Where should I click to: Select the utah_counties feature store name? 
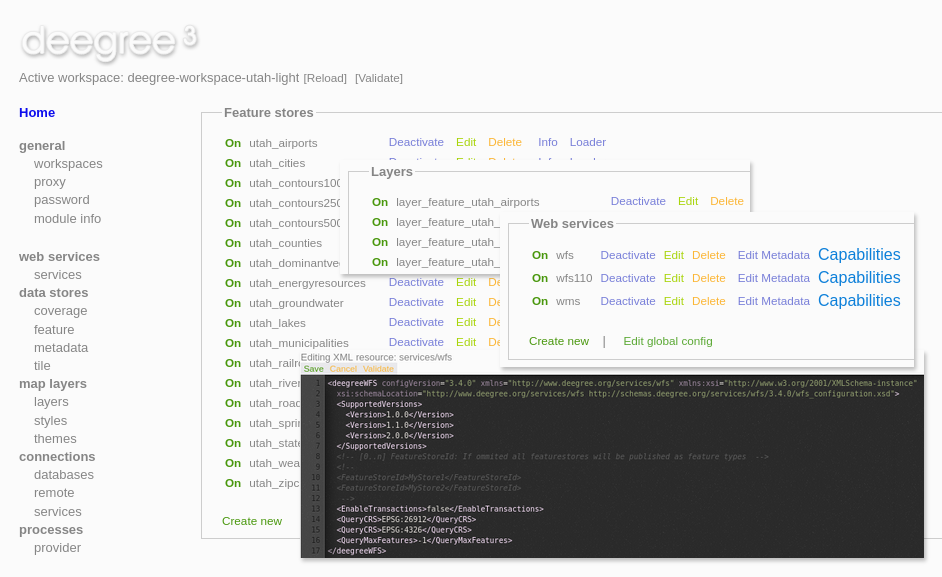(285, 243)
